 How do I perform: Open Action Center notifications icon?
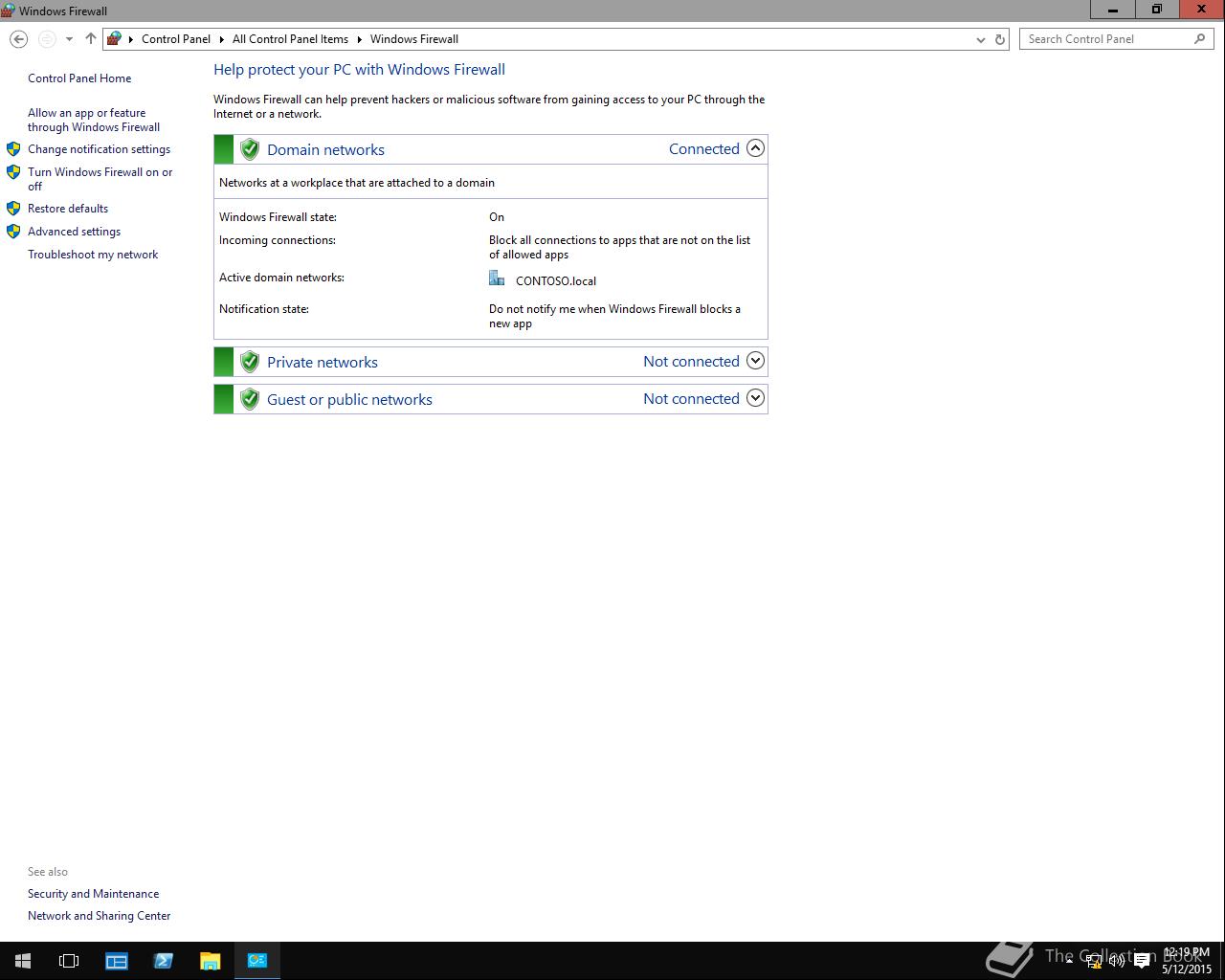tap(1141, 961)
